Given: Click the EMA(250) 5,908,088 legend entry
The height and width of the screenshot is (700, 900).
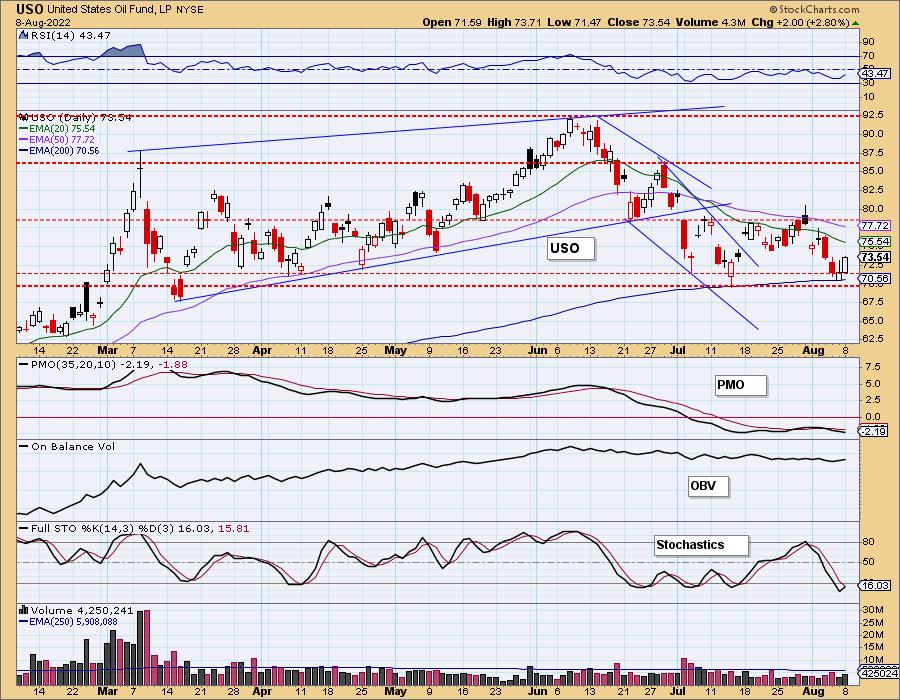Looking at the screenshot, I should pos(68,621).
